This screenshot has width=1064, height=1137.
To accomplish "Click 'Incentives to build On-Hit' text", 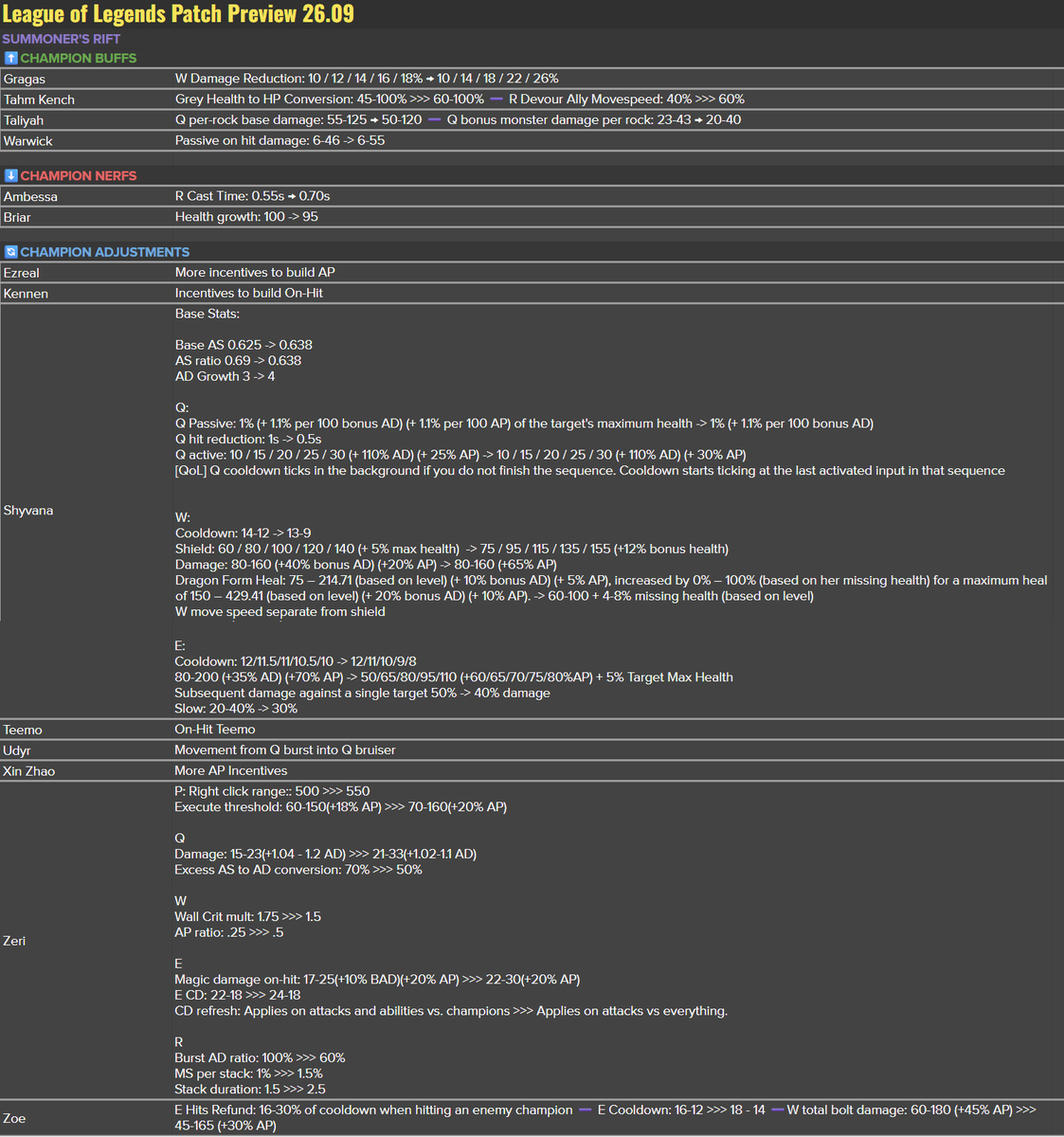I will (249, 293).
